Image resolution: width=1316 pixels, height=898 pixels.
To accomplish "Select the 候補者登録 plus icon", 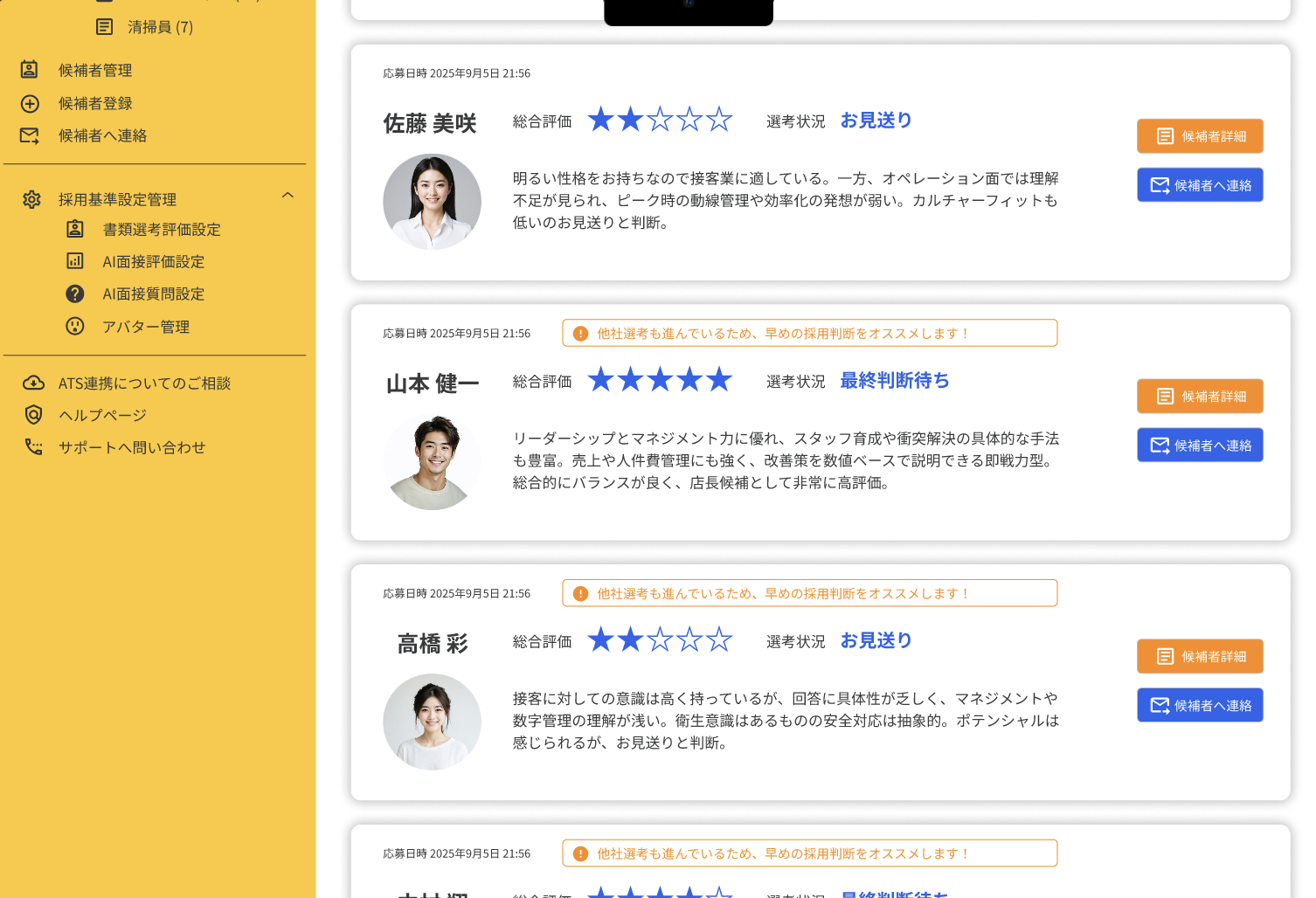I will pos(31,103).
